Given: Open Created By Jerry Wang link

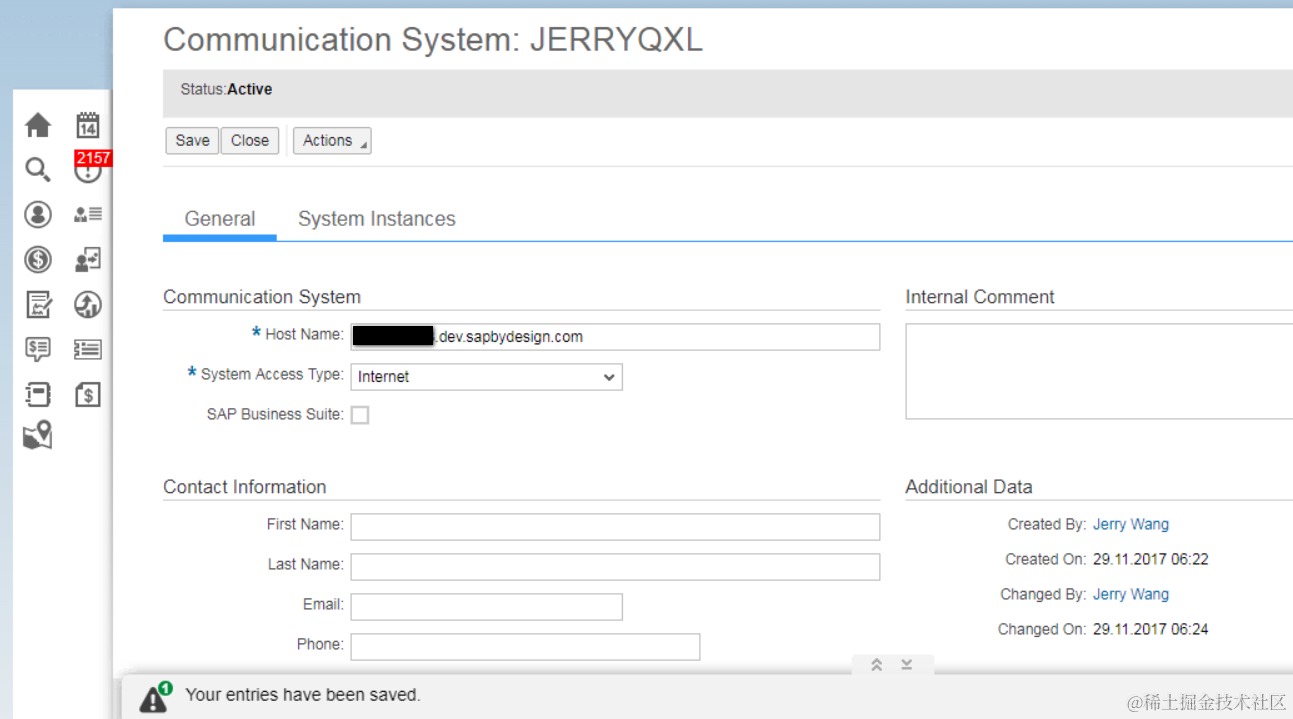Looking at the screenshot, I should (x=1131, y=524).
